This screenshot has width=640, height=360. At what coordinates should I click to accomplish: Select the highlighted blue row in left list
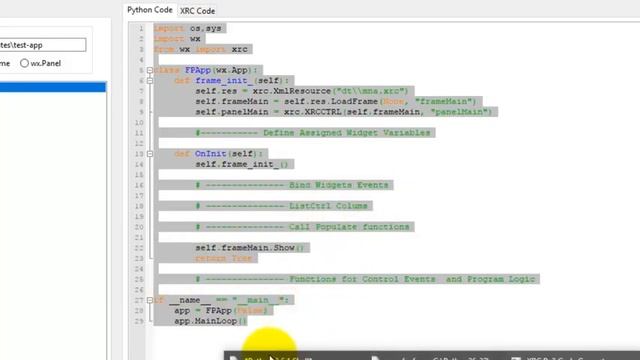click(x=53, y=87)
